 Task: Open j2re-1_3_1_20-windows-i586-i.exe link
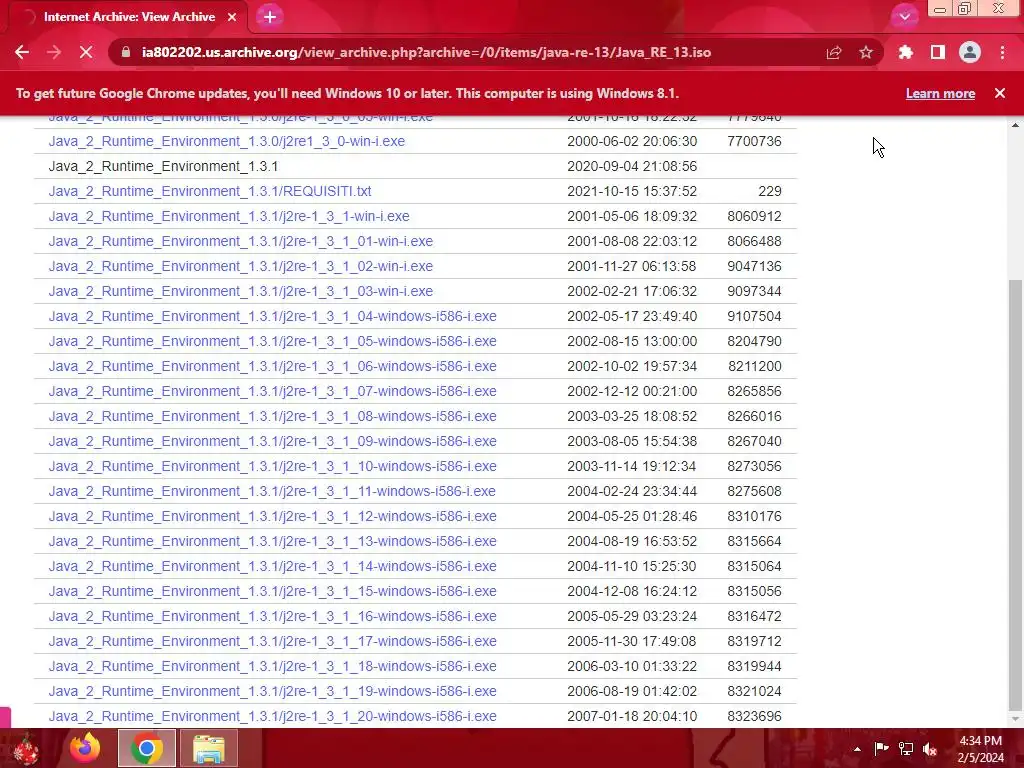point(272,716)
